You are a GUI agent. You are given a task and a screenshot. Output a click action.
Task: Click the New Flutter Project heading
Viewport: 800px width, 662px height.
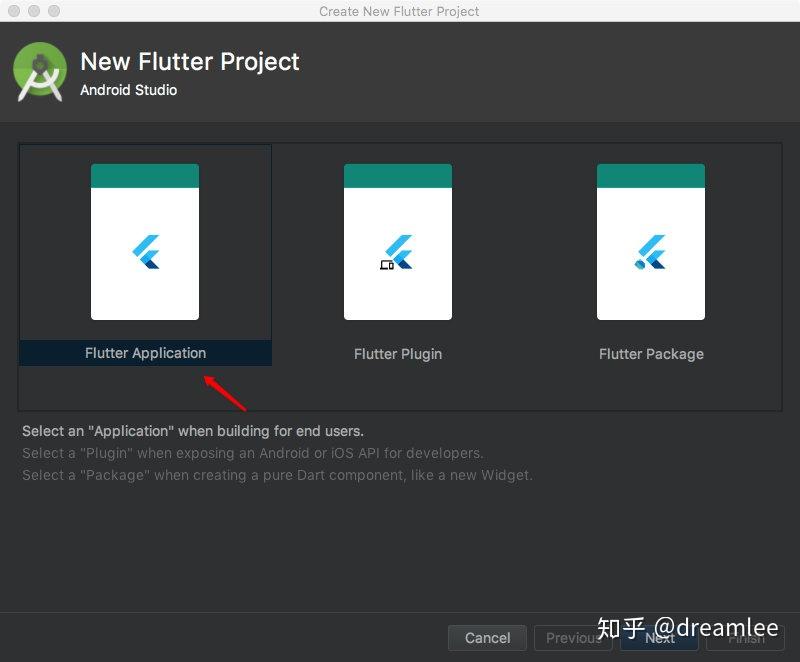(x=190, y=62)
